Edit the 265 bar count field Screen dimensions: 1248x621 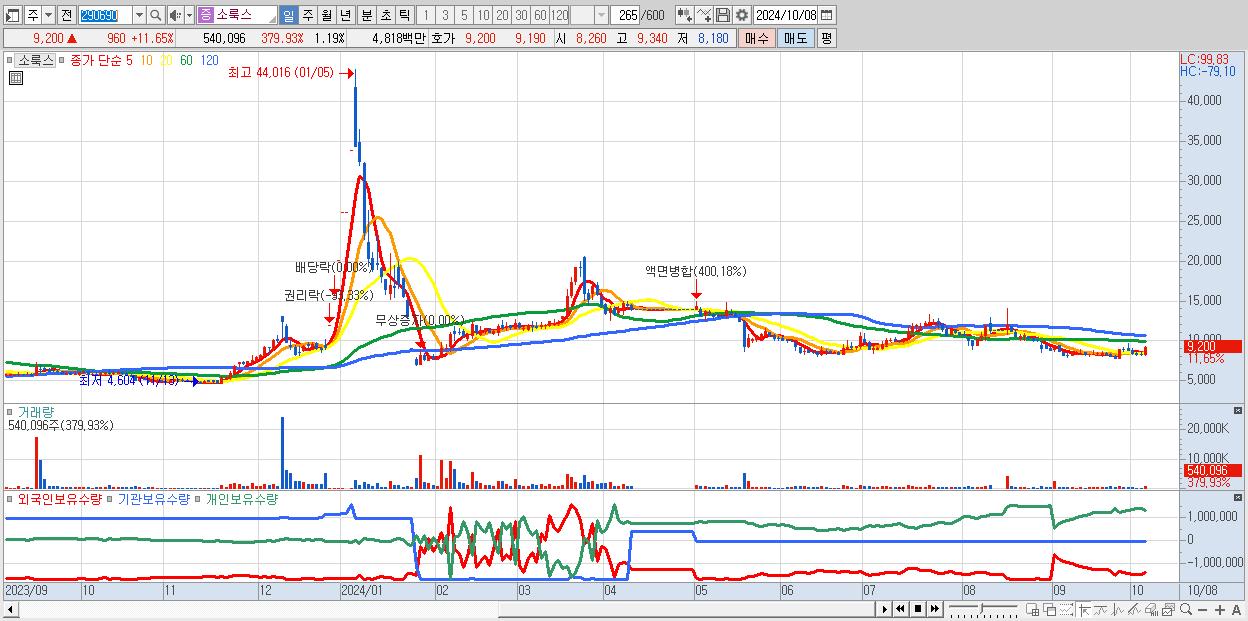tap(626, 15)
